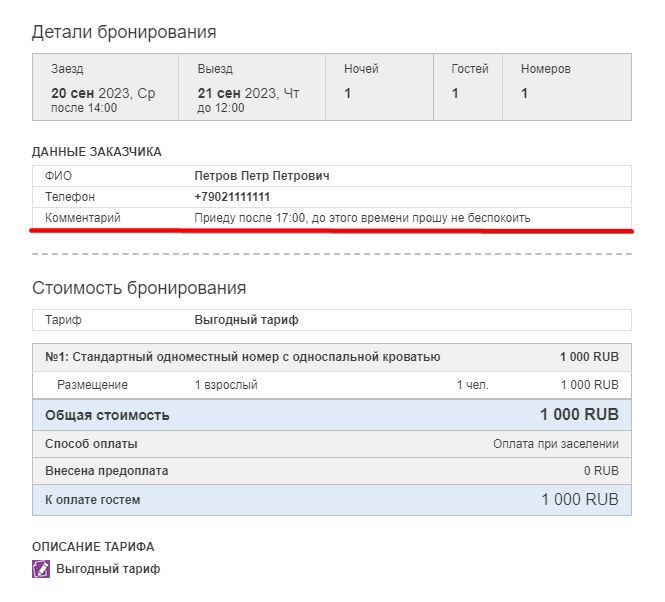665x602 pixels.
Task: Click the 'Выгодный тариф' tariff description link
Action: click(108, 569)
